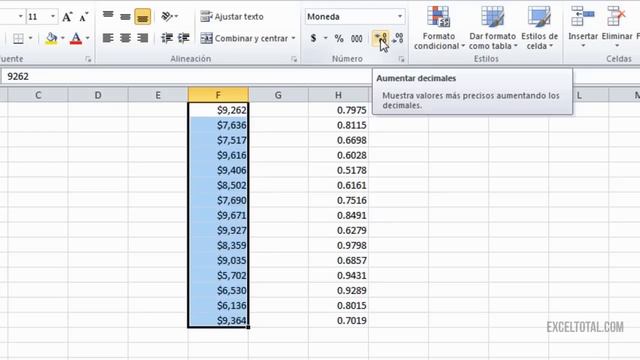Click Aumentar decimales icon
640x360 pixels.
(x=380, y=38)
